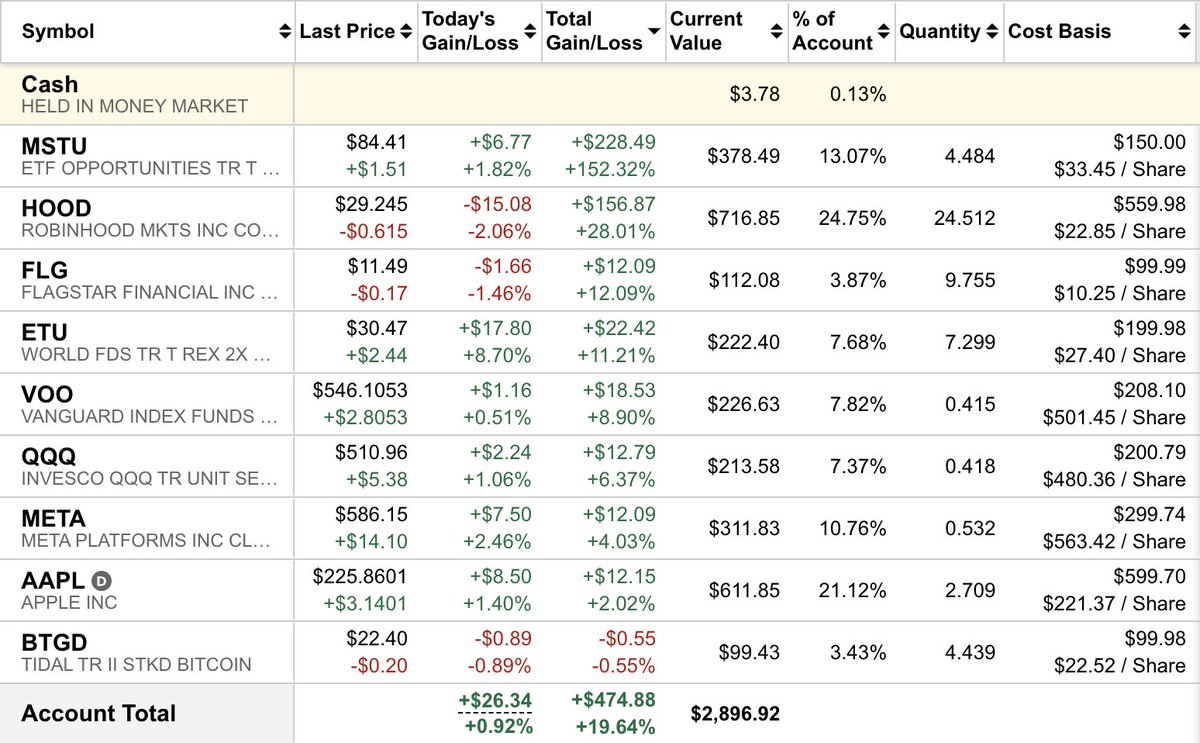Click the Quantity column header text
Image resolution: width=1200 pixels, height=743 pixels.
coord(940,32)
